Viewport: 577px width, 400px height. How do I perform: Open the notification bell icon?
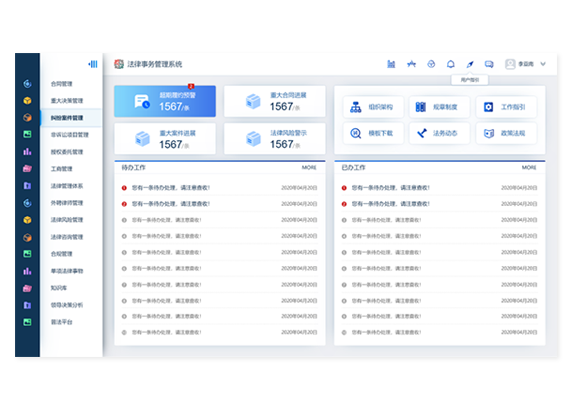pyautogui.click(x=450, y=64)
